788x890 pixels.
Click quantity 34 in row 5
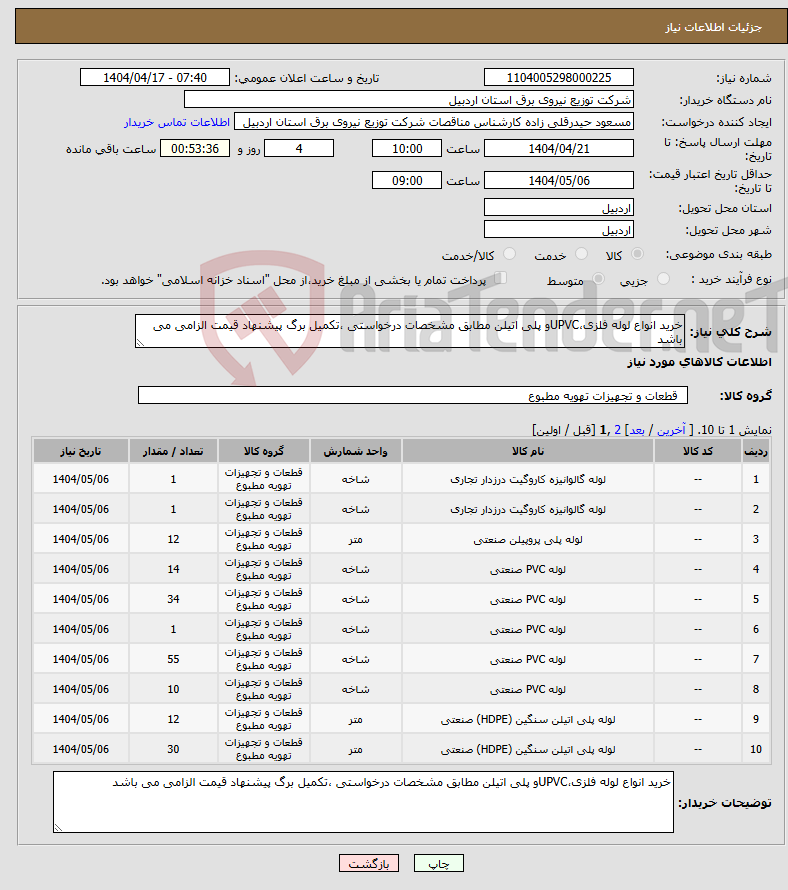tap(173, 599)
